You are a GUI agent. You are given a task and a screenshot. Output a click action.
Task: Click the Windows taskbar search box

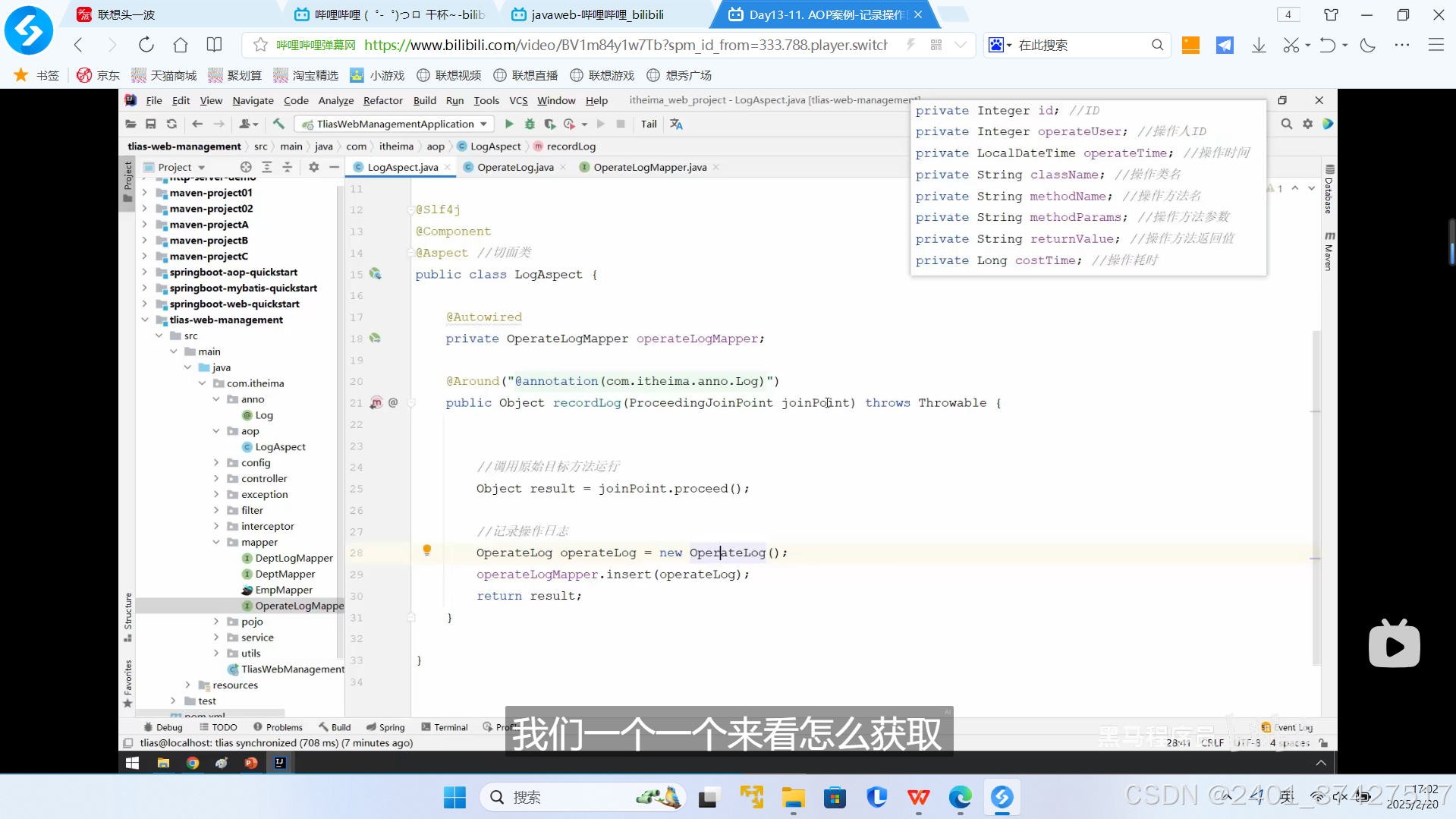(583, 797)
